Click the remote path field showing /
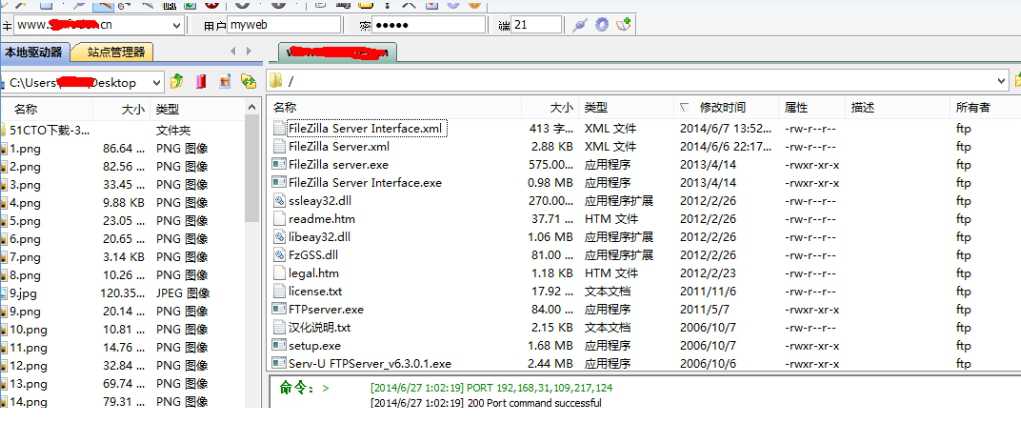Image resolution: width=1021 pixels, height=424 pixels. point(638,81)
